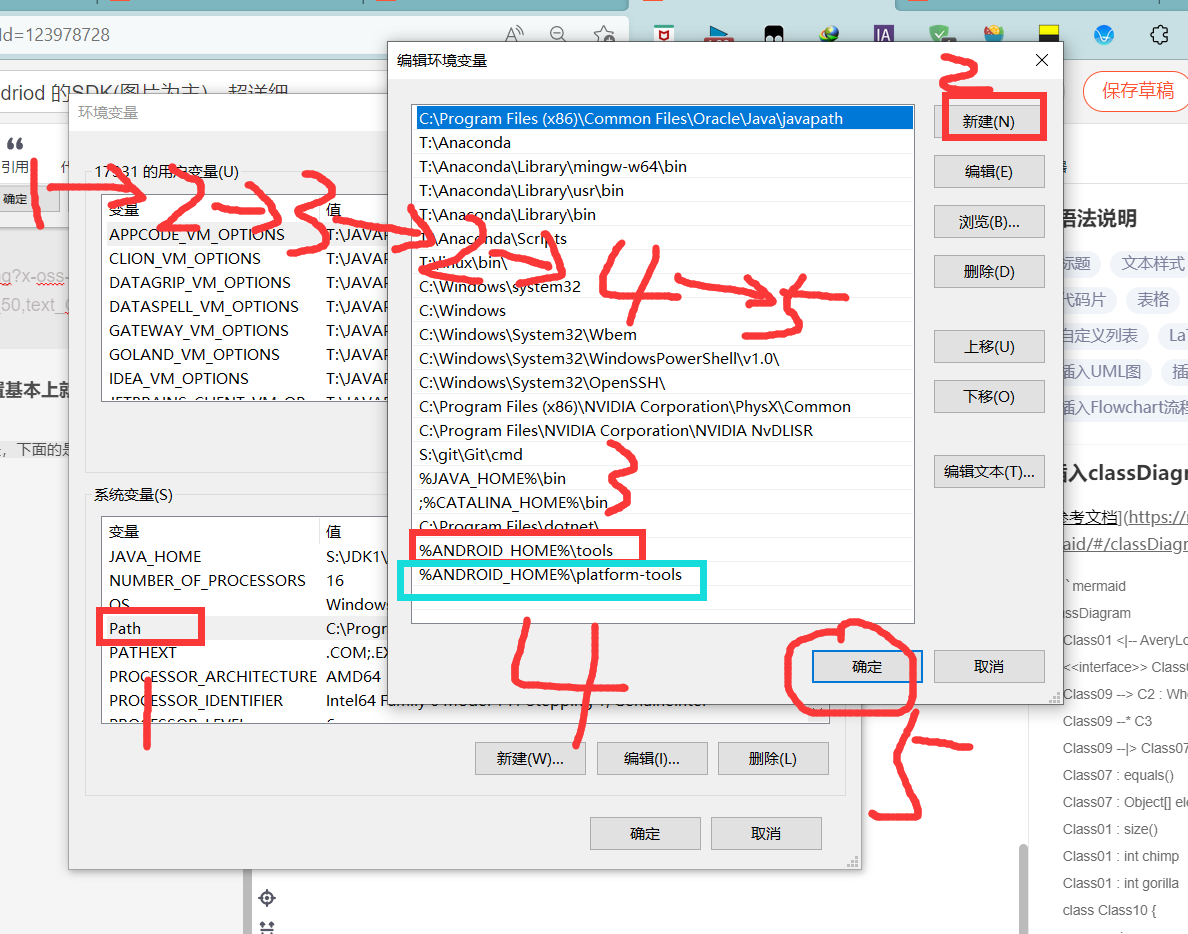Select the %ANDROID_HOME%\platform-tools entry
This screenshot has height=934, width=1188.
[x=664, y=574]
